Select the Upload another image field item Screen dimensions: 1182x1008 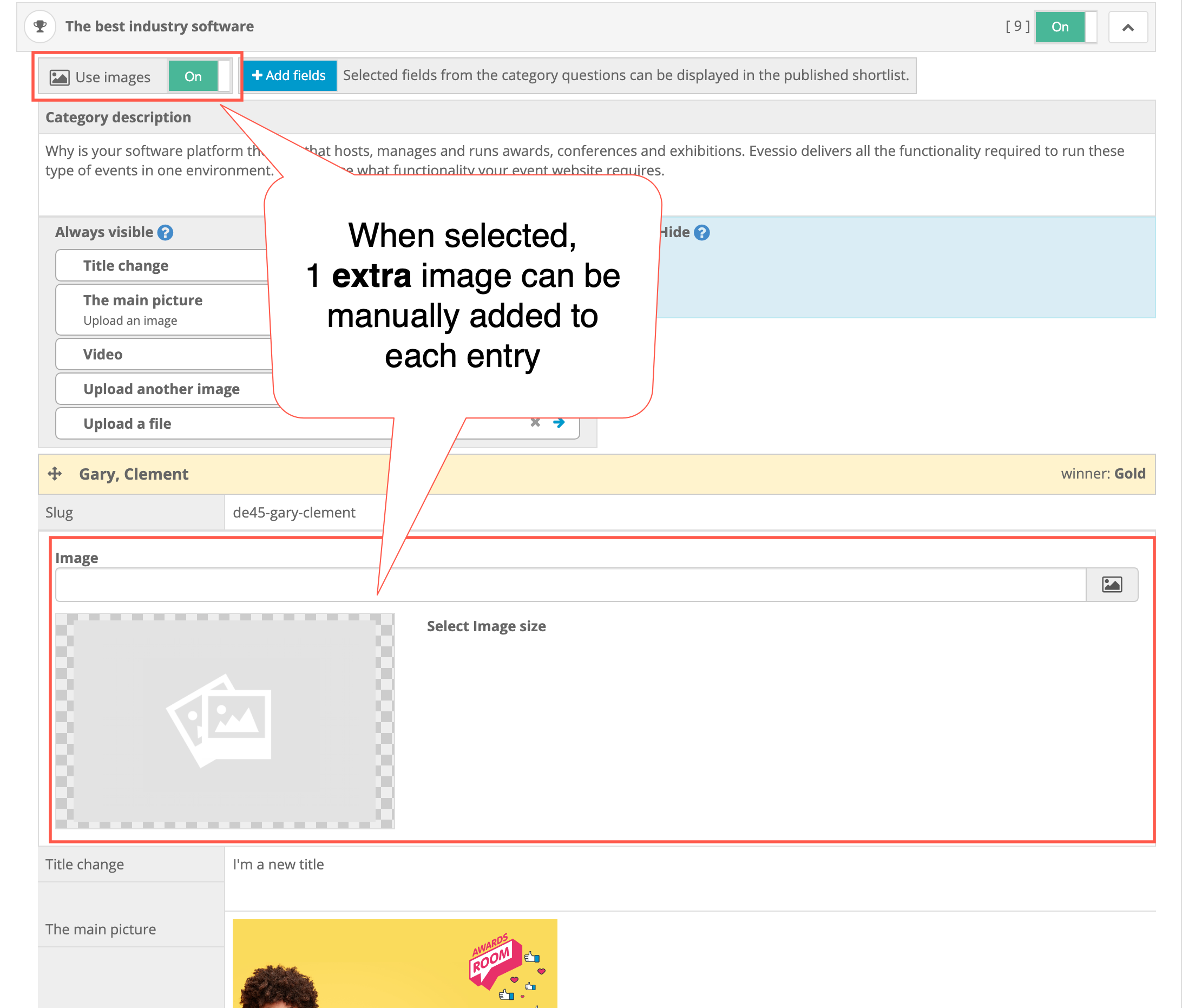coord(162,389)
